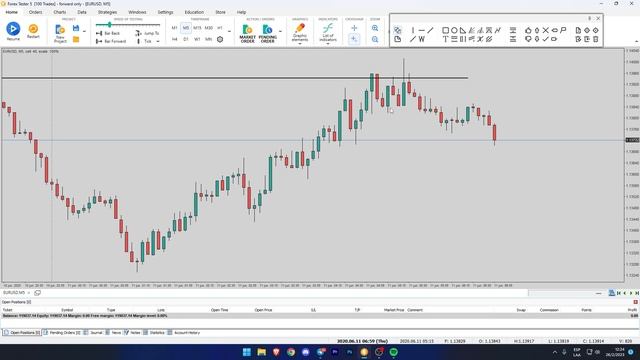The height and width of the screenshot is (360, 640).
Task: Click the Restart testing button
Action: tap(33, 31)
